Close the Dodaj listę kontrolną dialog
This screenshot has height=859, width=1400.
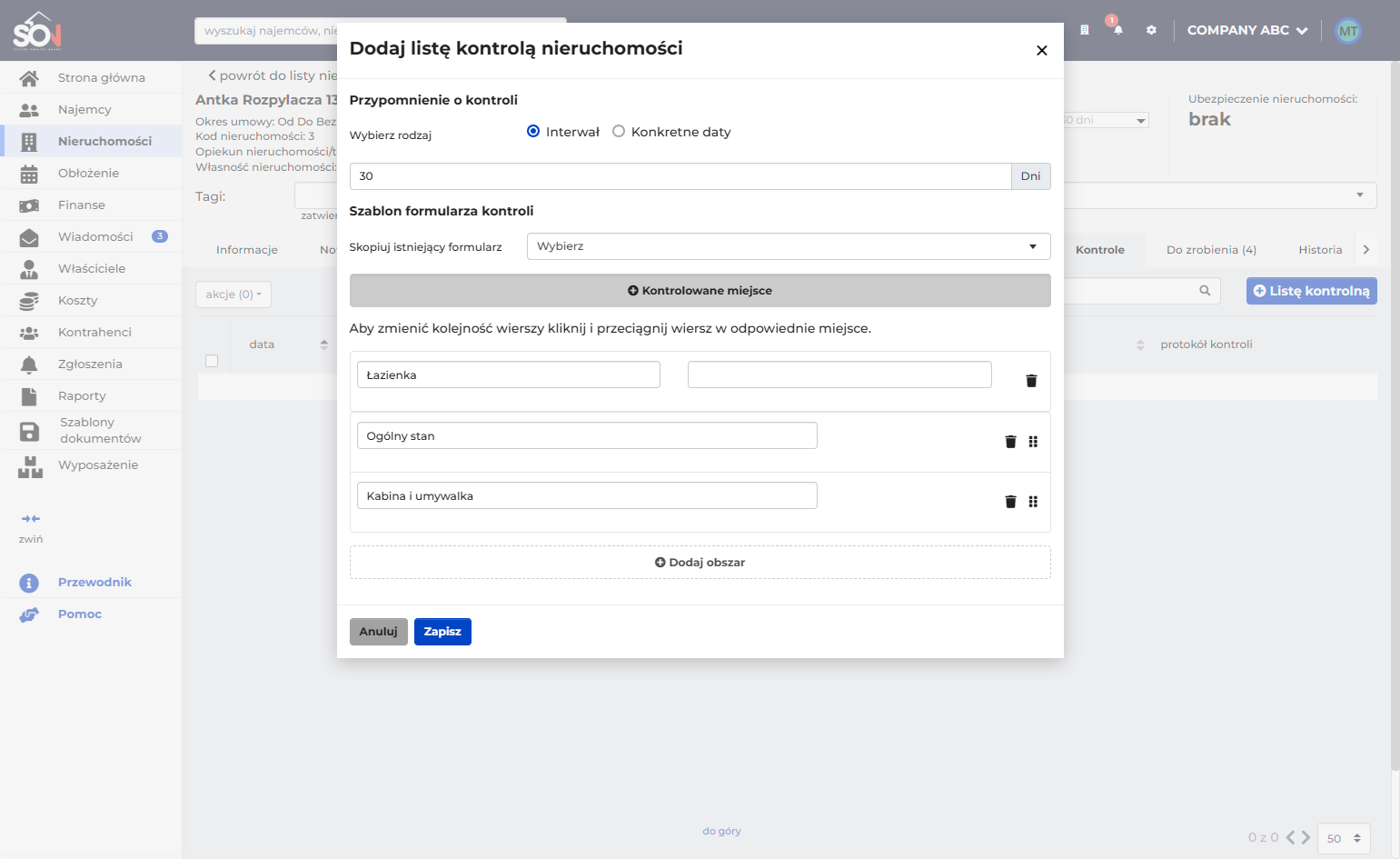pyautogui.click(x=1042, y=51)
